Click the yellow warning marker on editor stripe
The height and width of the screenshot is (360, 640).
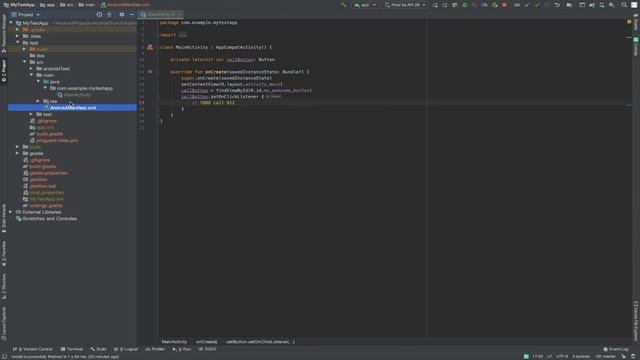[x=629, y=22]
